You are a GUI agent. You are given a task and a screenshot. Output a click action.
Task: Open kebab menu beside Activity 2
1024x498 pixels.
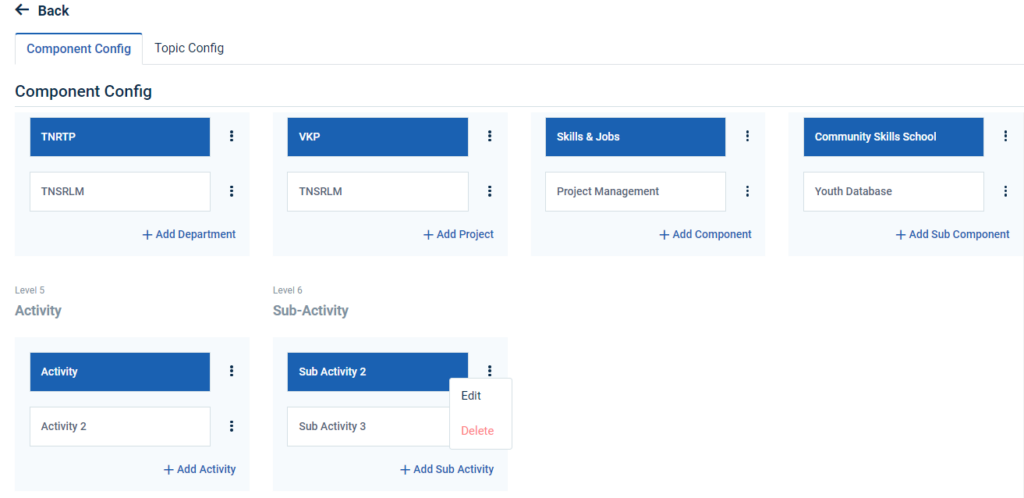tap(232, 426)
